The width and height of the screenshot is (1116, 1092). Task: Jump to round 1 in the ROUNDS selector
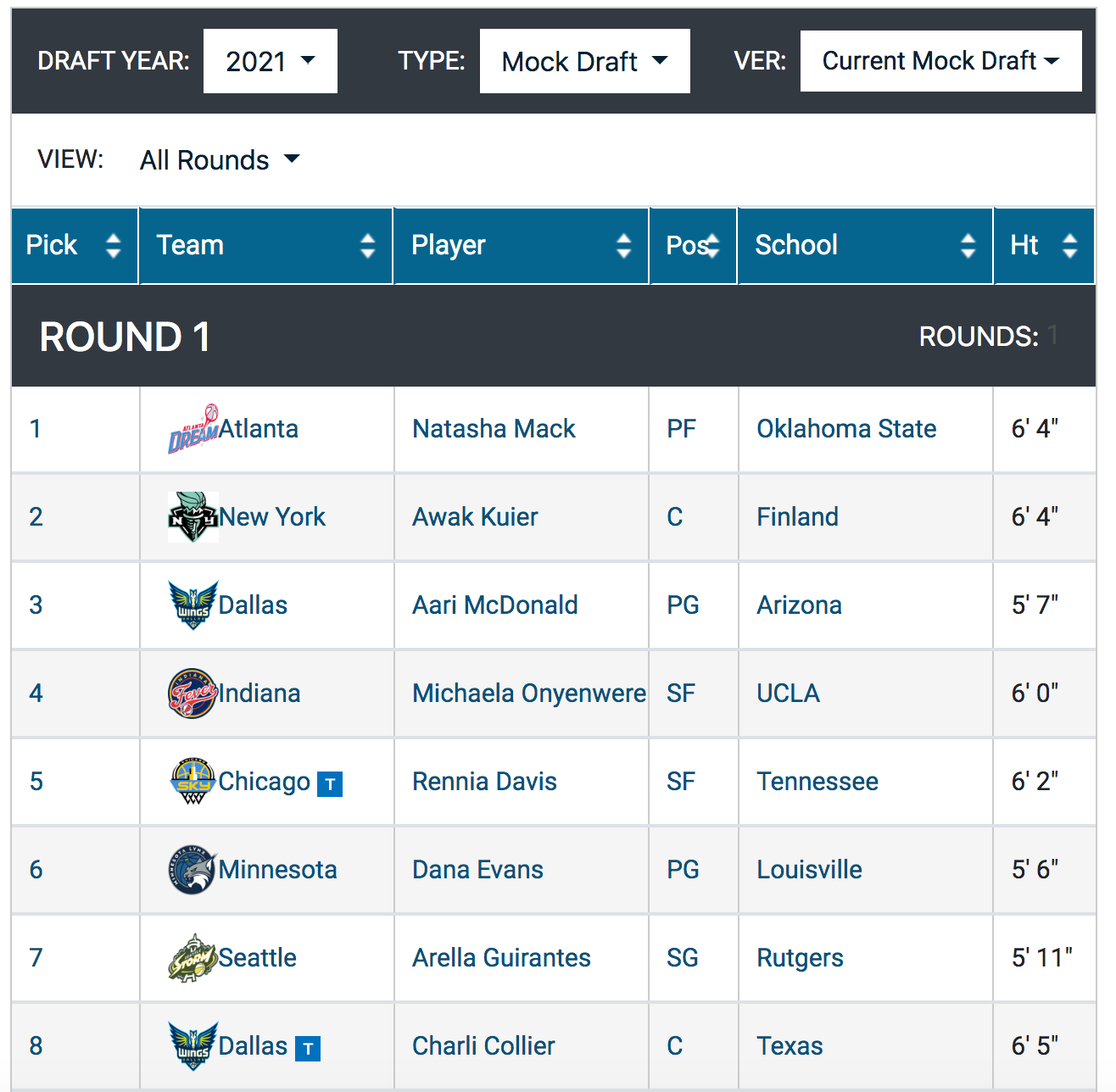tap(1052, 336)
